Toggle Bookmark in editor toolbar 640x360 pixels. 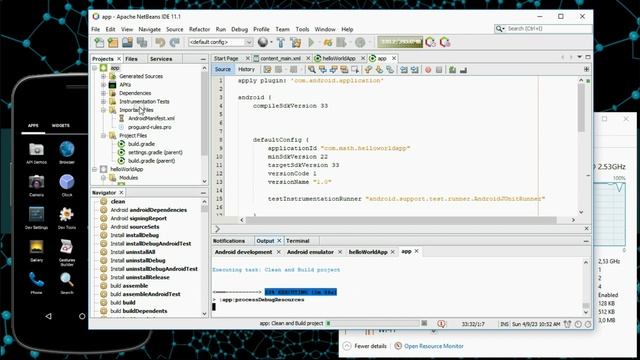pos(390,70)
